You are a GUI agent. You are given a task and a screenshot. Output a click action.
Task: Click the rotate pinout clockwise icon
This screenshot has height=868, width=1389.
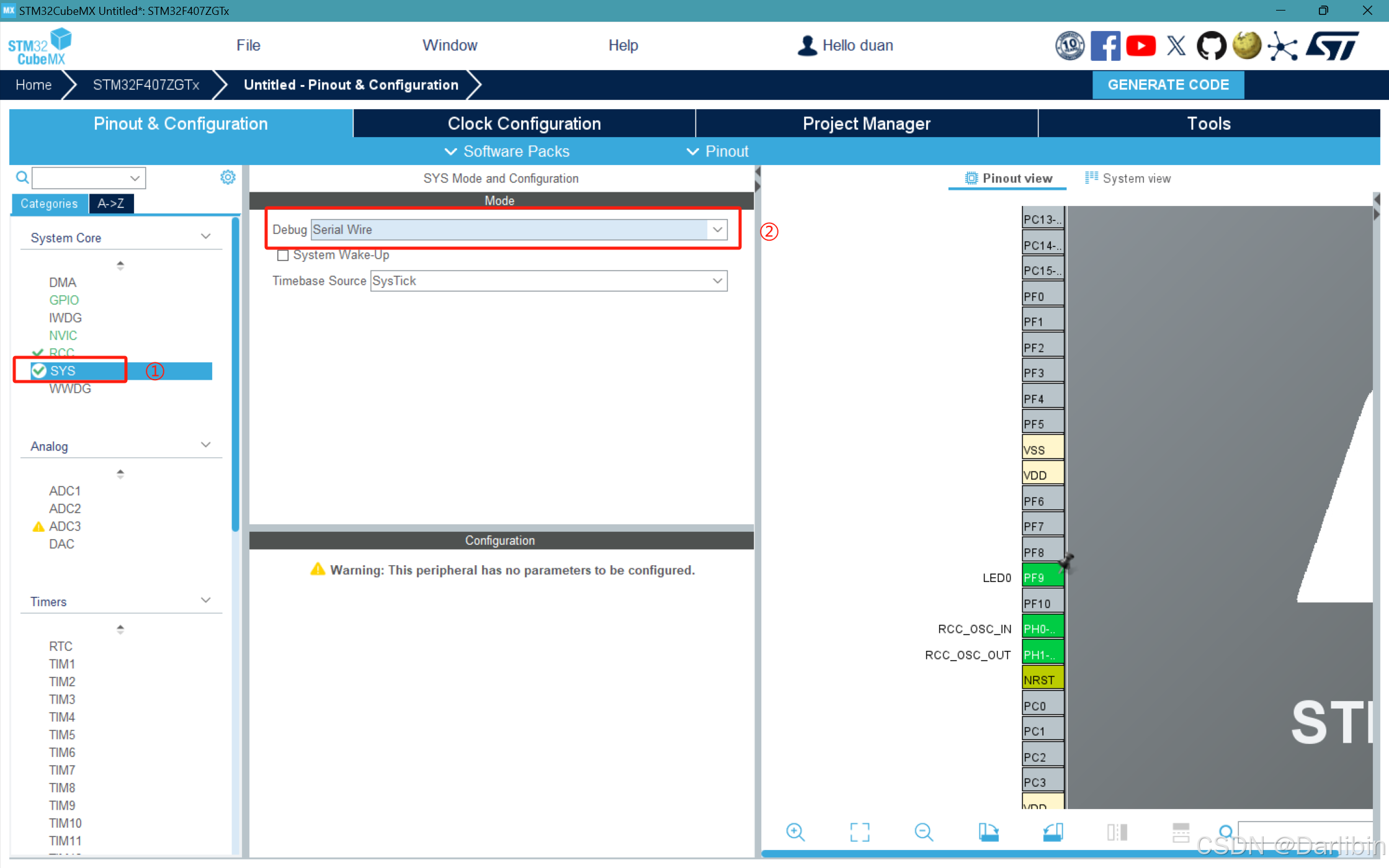pos(988,832)
